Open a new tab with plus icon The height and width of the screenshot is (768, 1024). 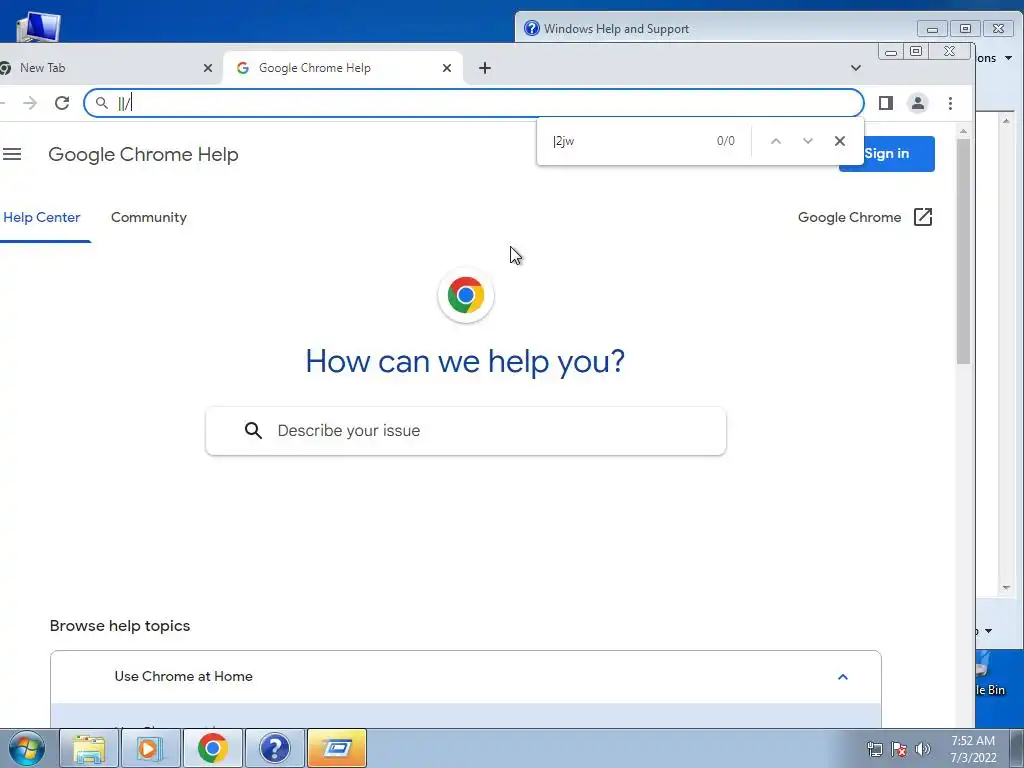(x=485, y=68)
